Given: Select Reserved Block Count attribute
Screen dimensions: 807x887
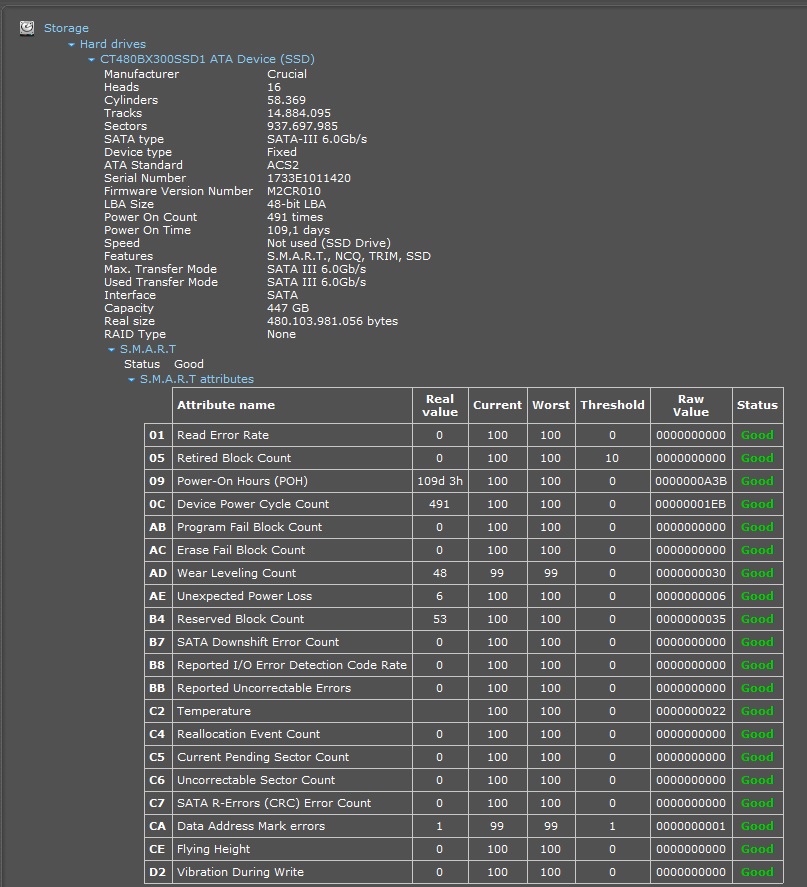Looking at the screenshot, I should tap(240, 619).
